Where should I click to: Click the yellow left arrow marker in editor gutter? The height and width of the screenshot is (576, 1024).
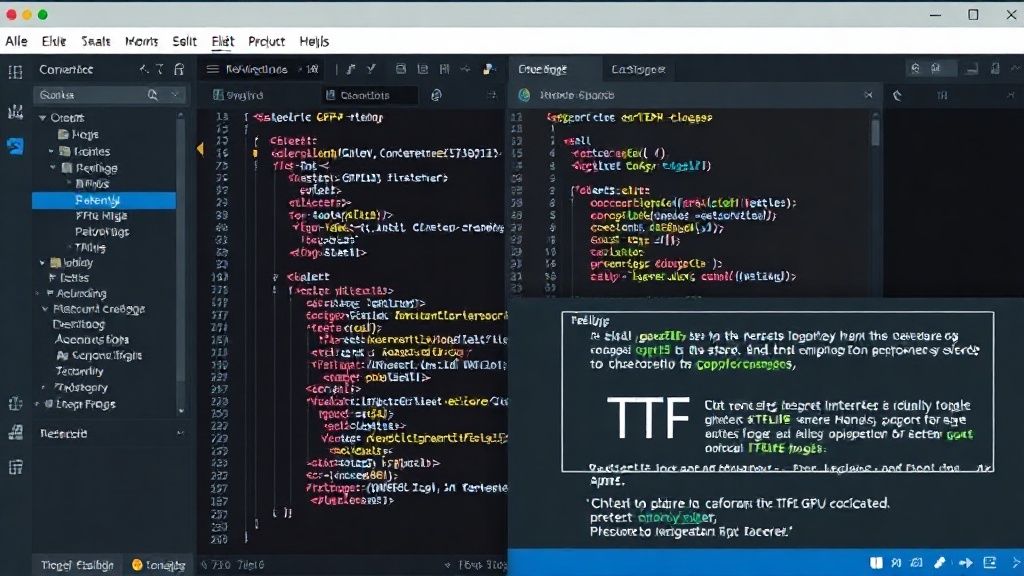[x=200, y=150]
